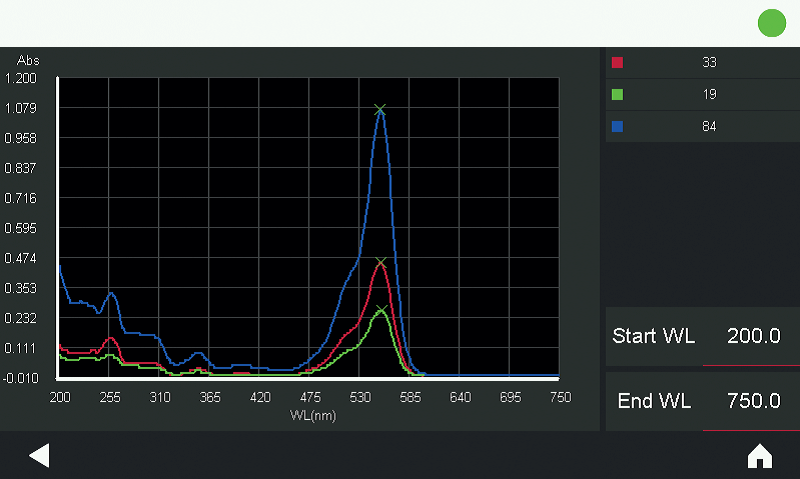Tap the End WL label
Image resolution: width=800 pixels, height=479 pixels.
tap(655, 401)
